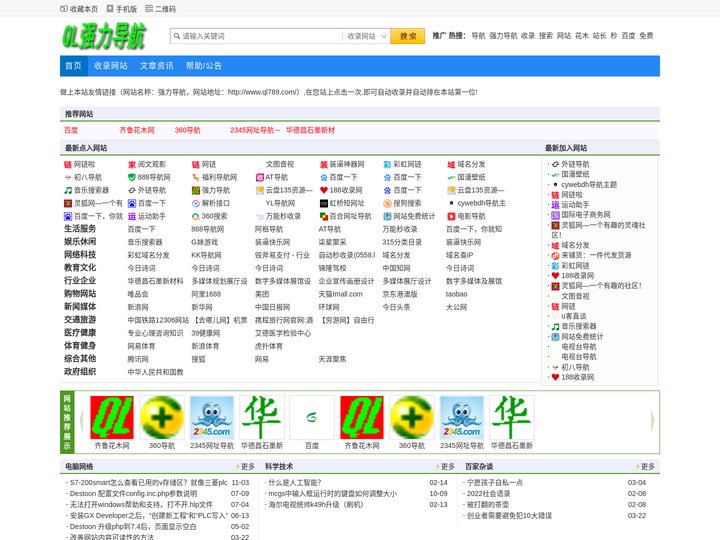Viewport: 720px width, 540px height.
Task: Click the magnifier icon in search box
Action: pos(177,36)
